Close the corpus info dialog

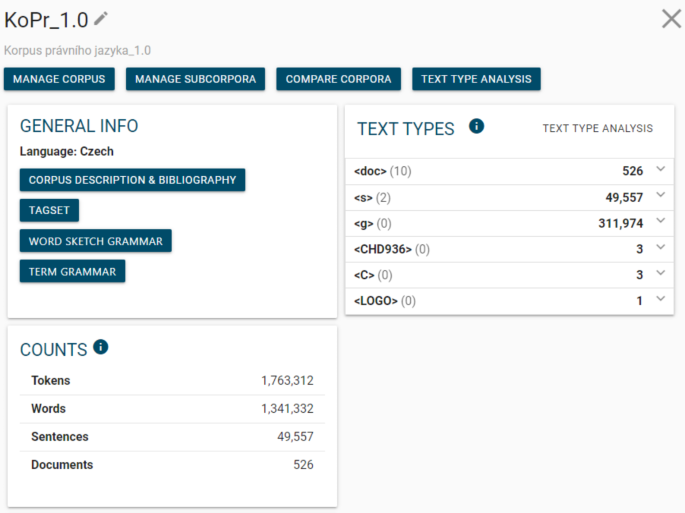tap(671, 18)
